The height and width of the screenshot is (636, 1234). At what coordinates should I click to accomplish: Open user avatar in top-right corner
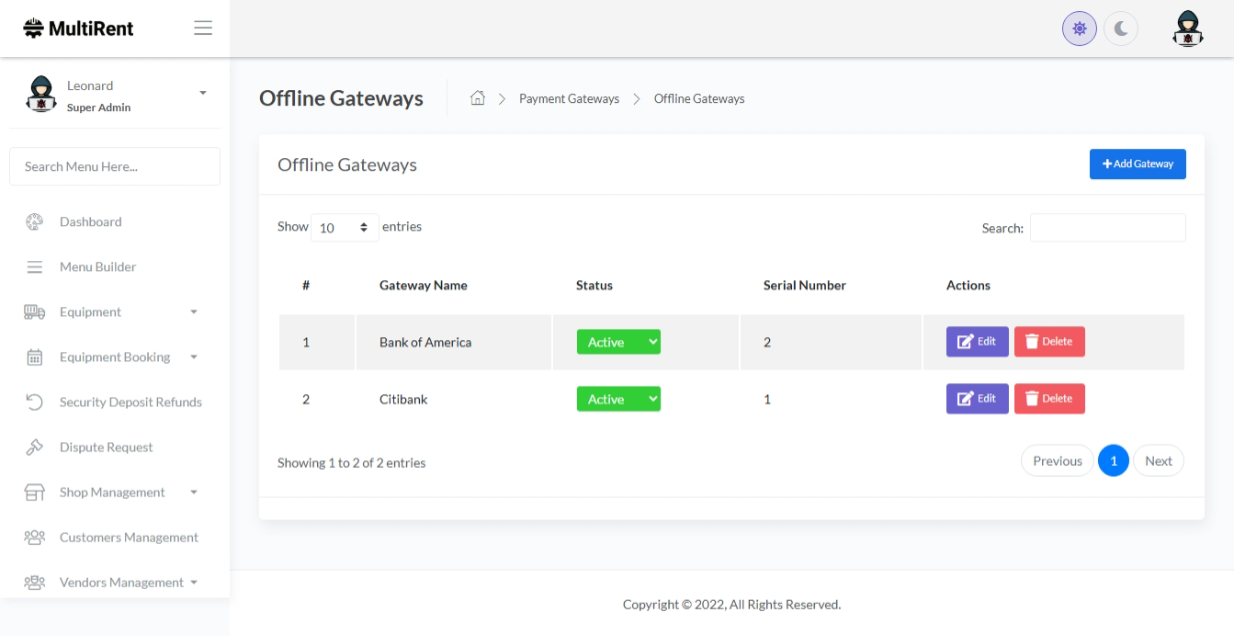pos(1187,29)
